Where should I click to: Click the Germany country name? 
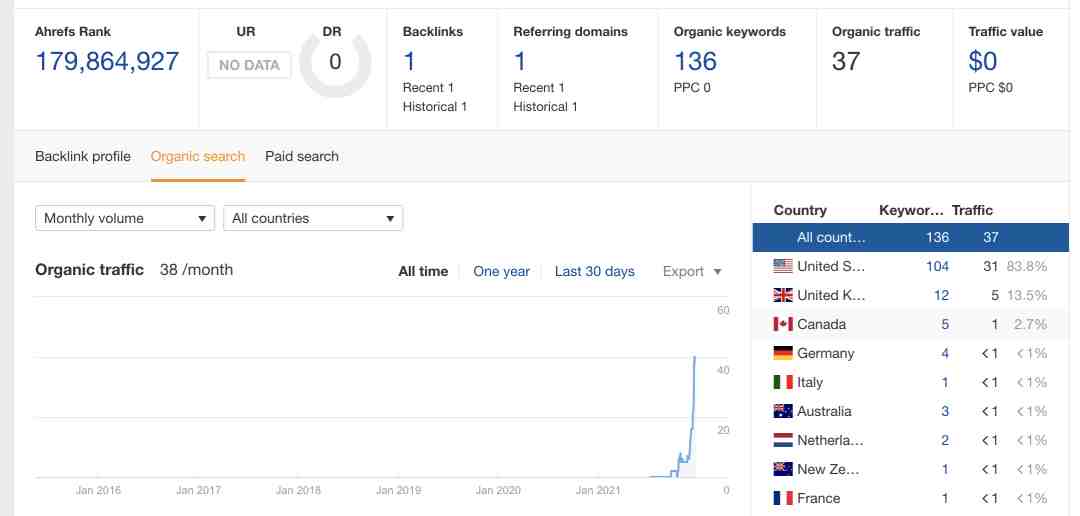[x=825, y=353]
